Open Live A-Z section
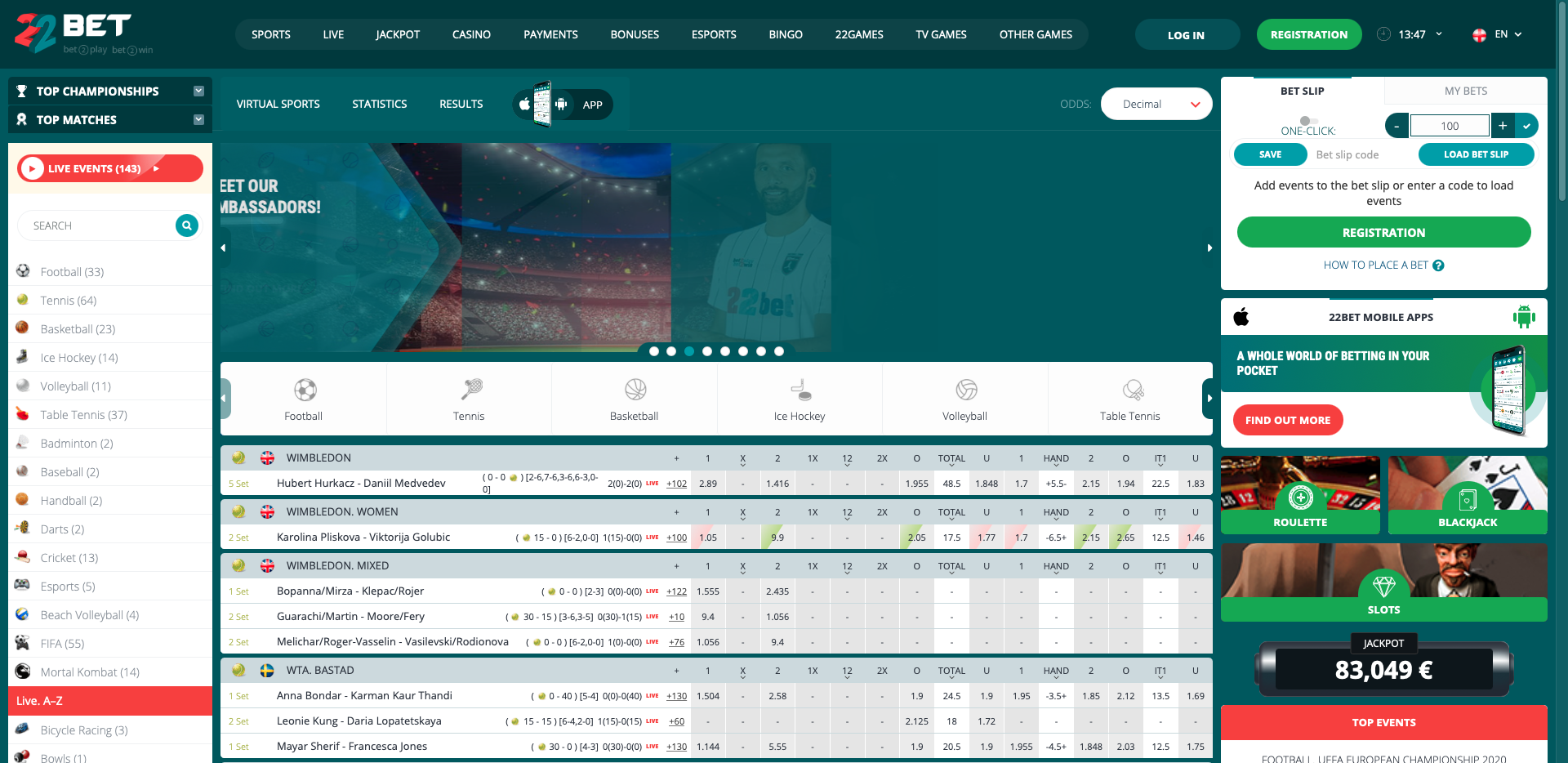 110,701
